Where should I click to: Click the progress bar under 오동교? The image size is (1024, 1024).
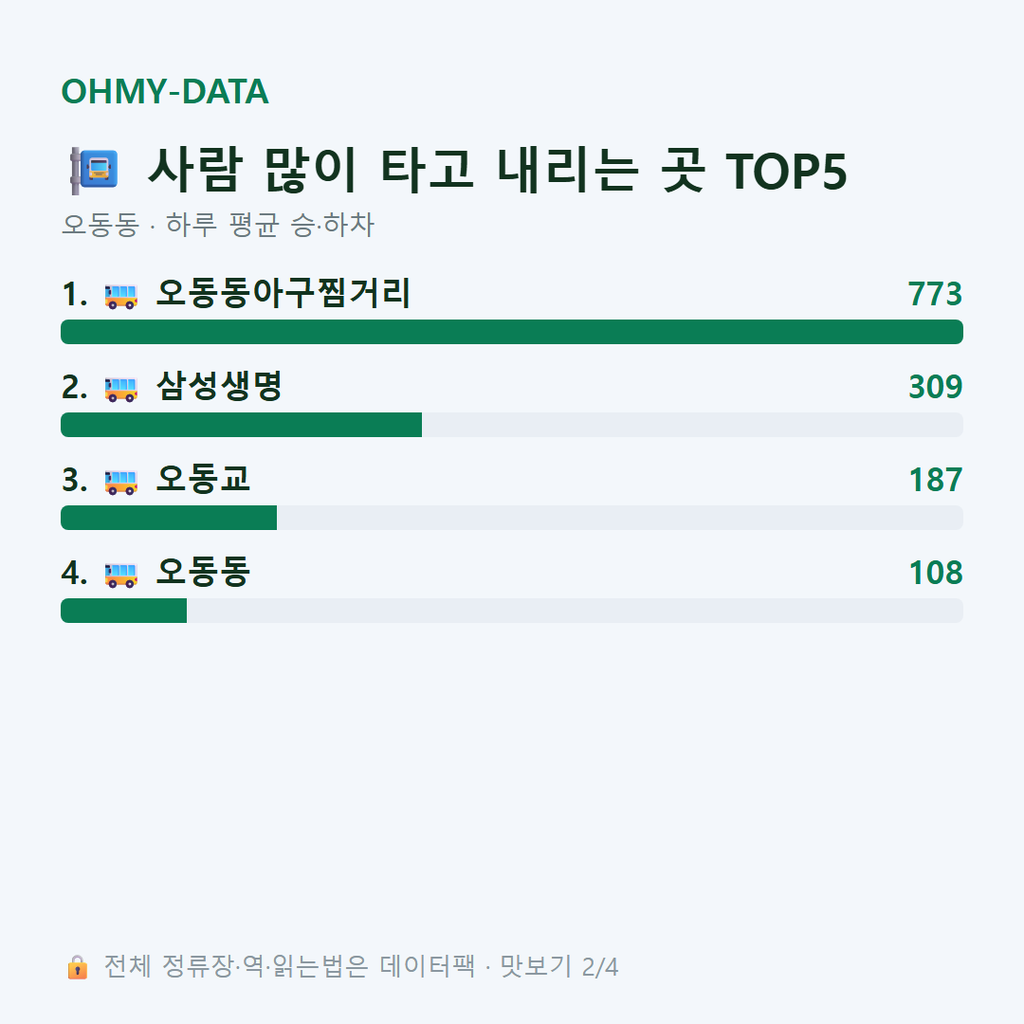[512, 518]
